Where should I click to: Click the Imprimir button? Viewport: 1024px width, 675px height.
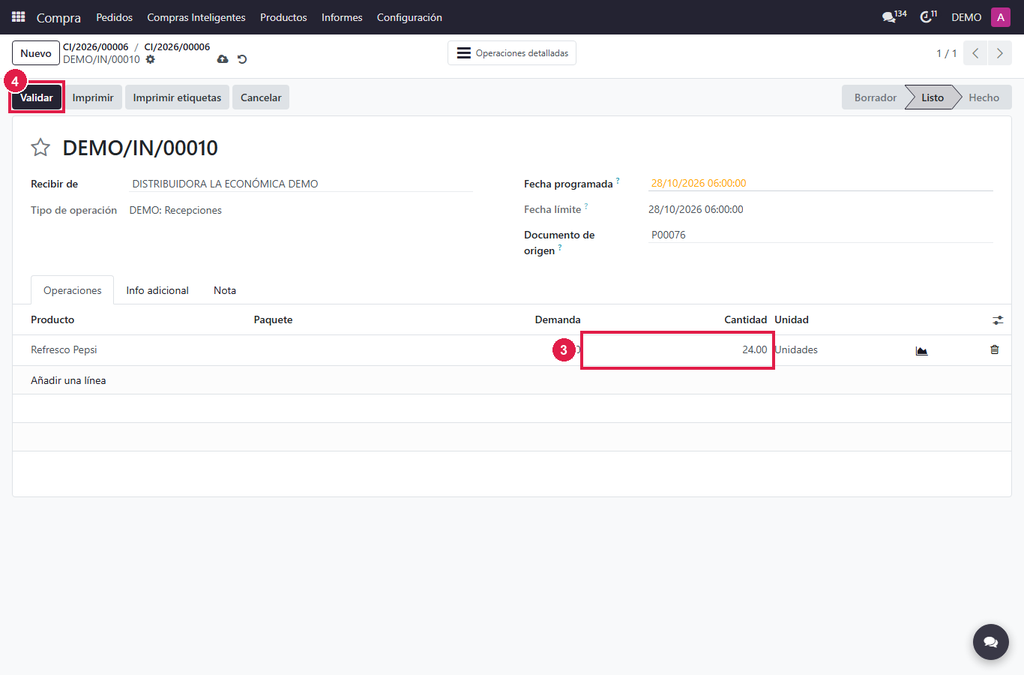[x=93, y=97]
